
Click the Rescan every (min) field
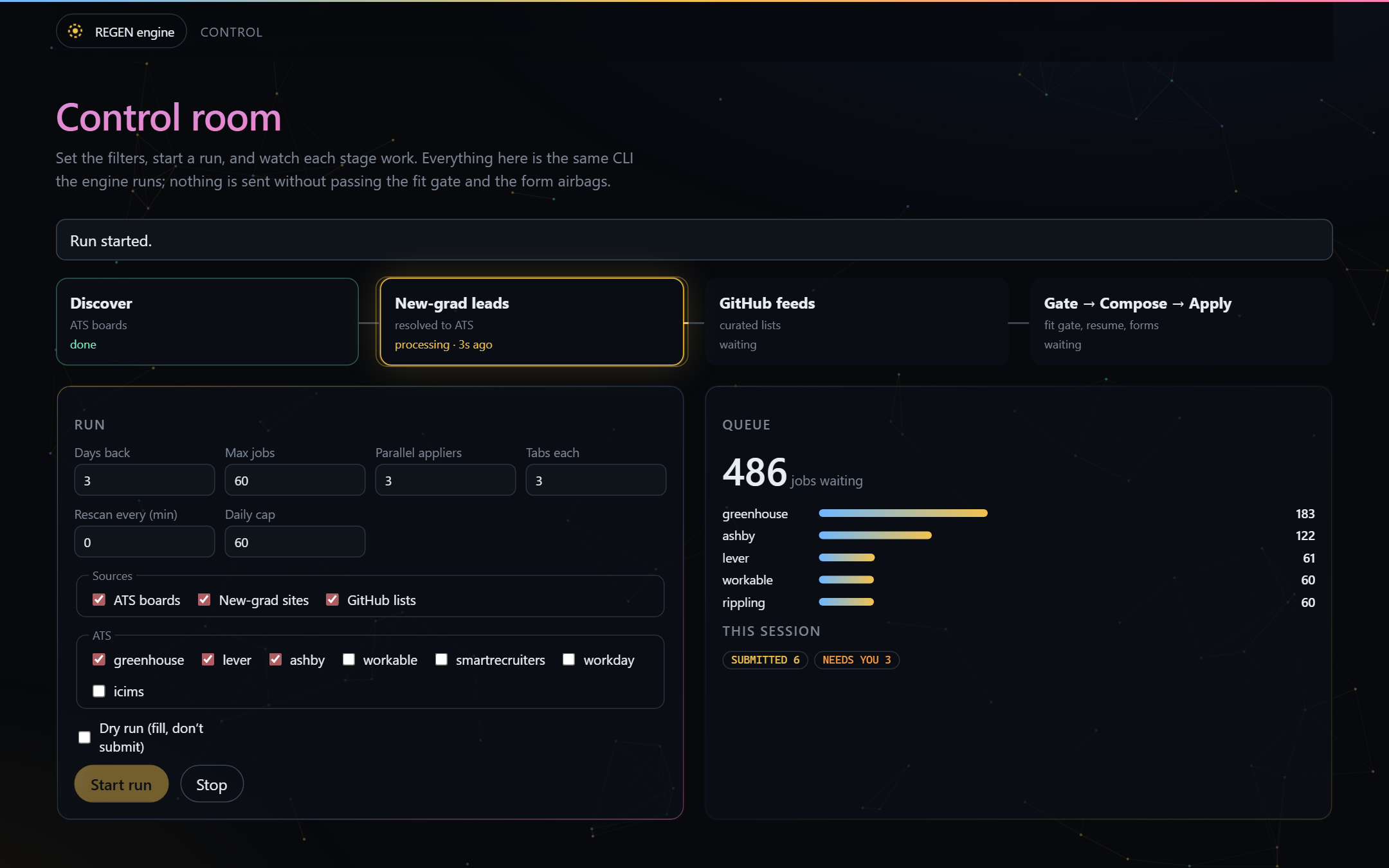pyautogui.click(x=145, y=542)
